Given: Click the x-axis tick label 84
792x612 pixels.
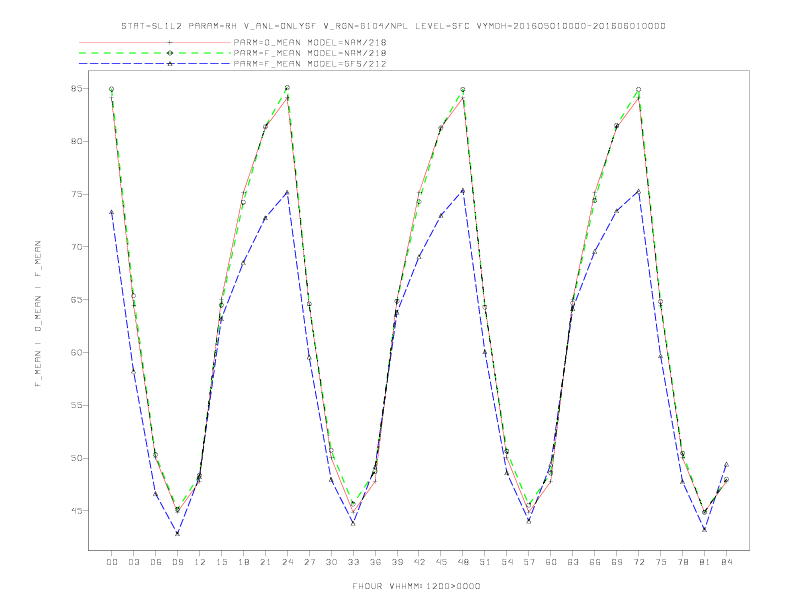Looking at the screenshot, I should tap(726, 562).
